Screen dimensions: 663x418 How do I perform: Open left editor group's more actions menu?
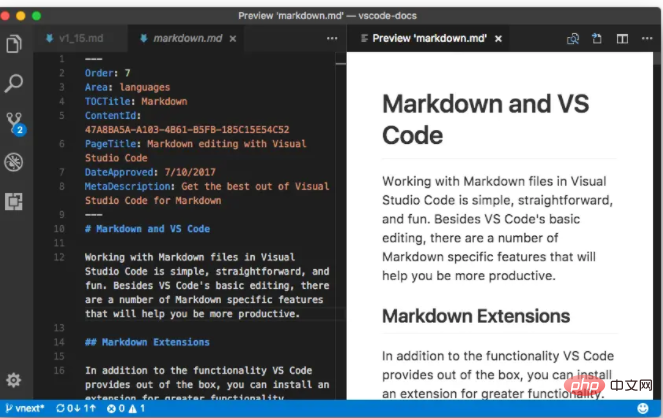332,39
